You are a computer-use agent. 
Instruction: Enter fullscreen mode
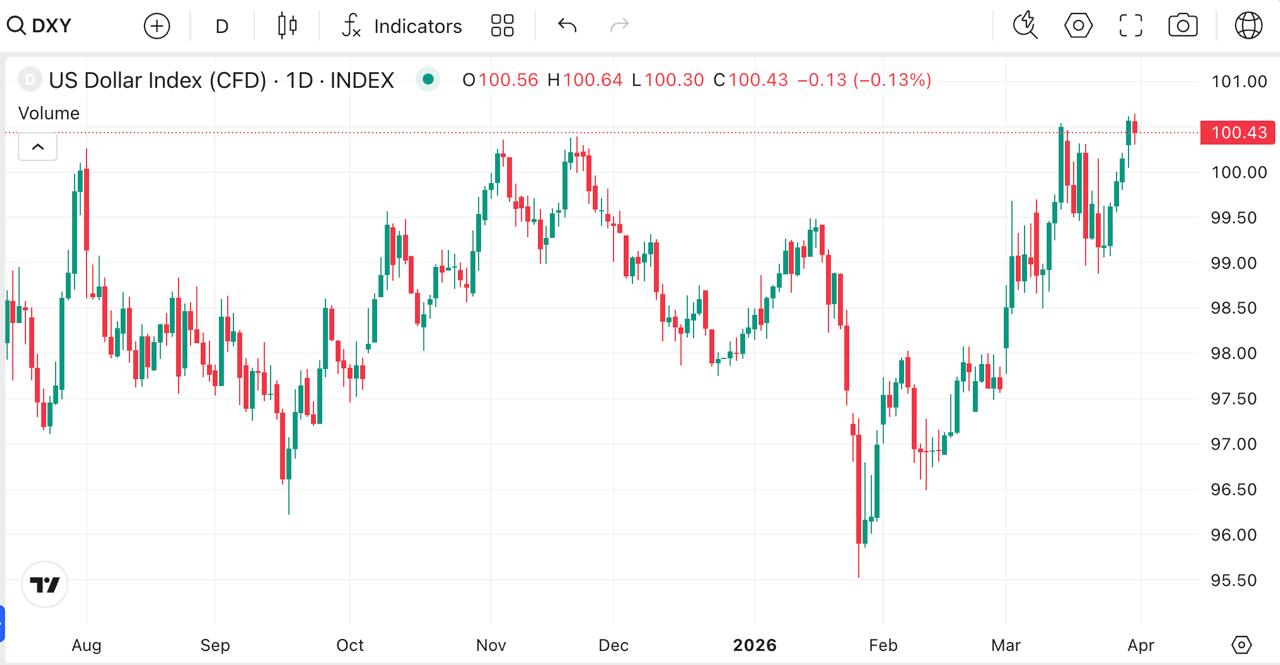(x=1130, y=26)
